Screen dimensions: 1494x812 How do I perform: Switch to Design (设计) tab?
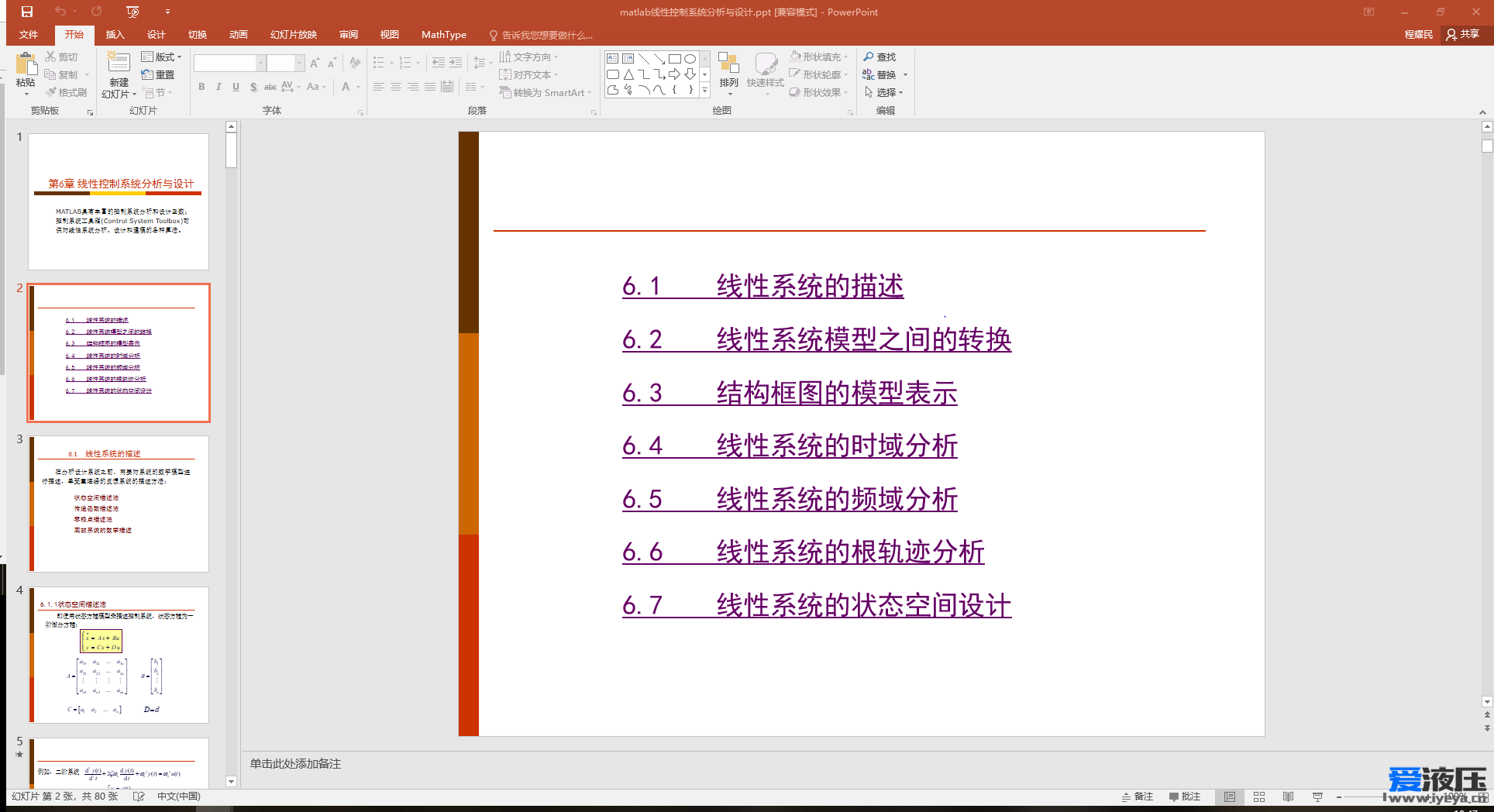tap(156, 35)
